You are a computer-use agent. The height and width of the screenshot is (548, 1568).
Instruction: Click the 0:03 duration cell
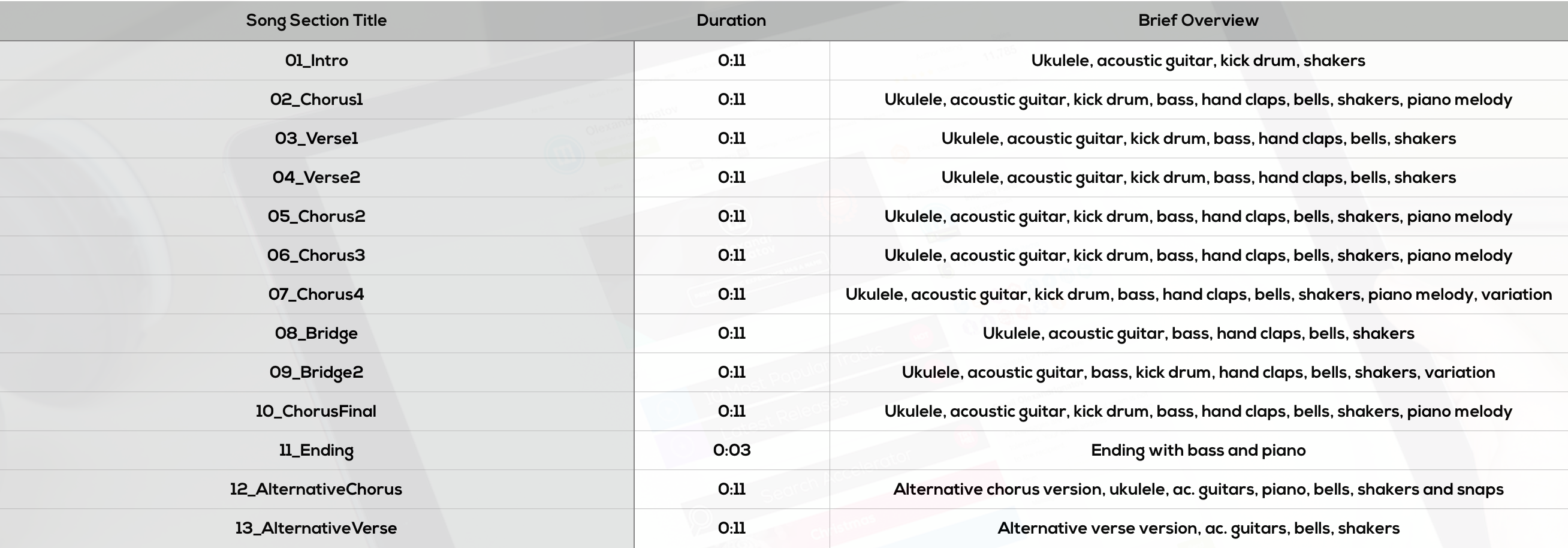732,451
